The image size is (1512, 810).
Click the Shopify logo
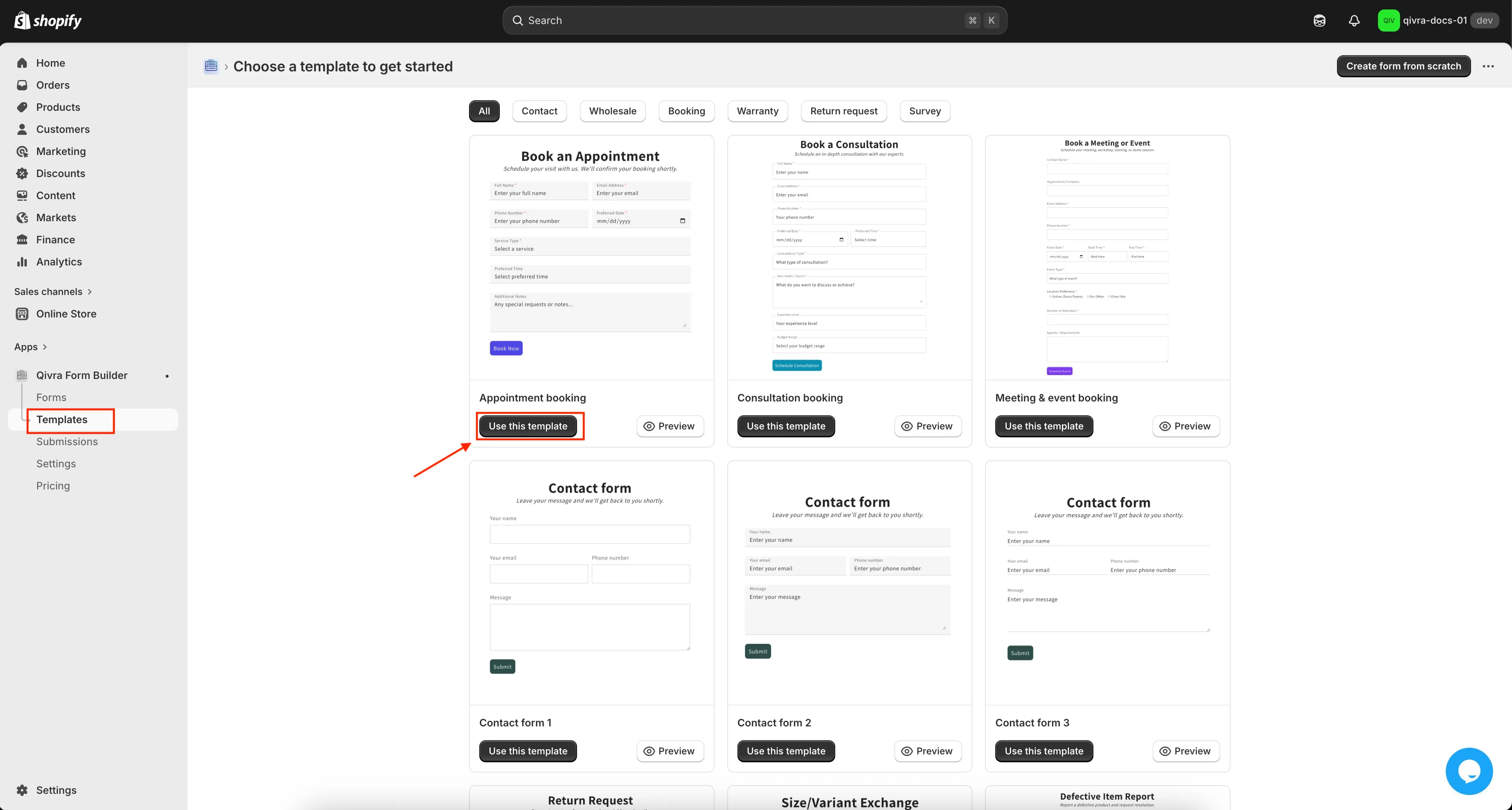pos(48,21)
